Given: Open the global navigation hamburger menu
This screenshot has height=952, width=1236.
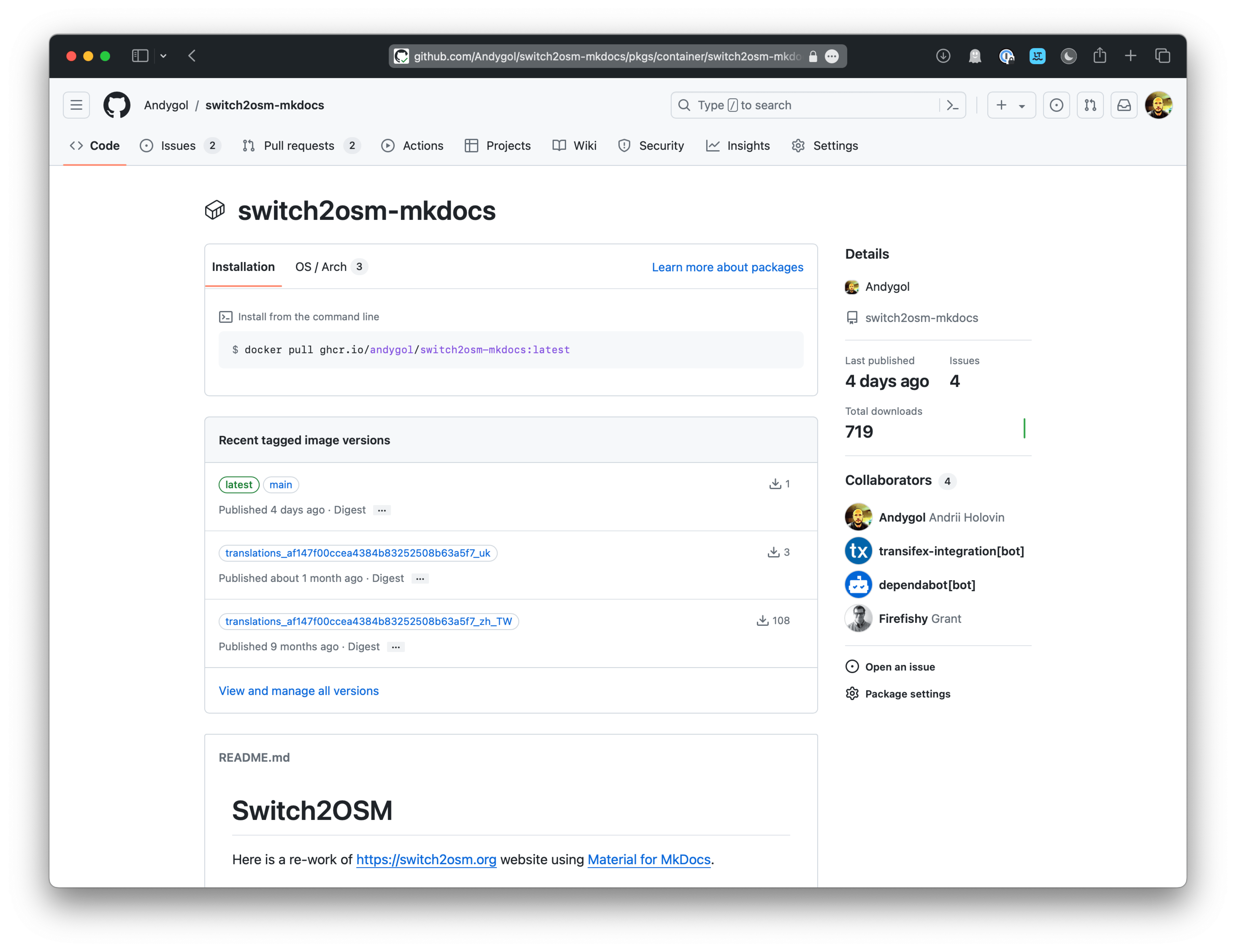Looking at the screenshot, I should pos(76,105).
